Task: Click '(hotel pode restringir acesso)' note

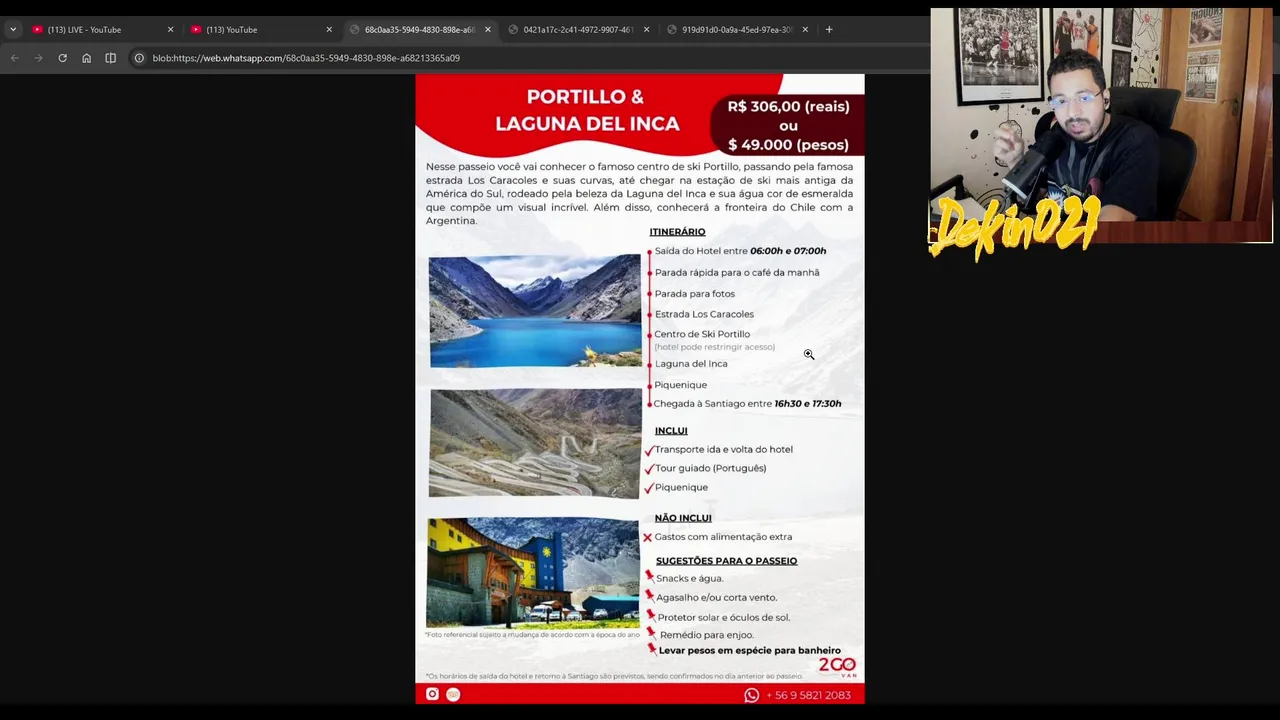Action: (x=714, y=347)
